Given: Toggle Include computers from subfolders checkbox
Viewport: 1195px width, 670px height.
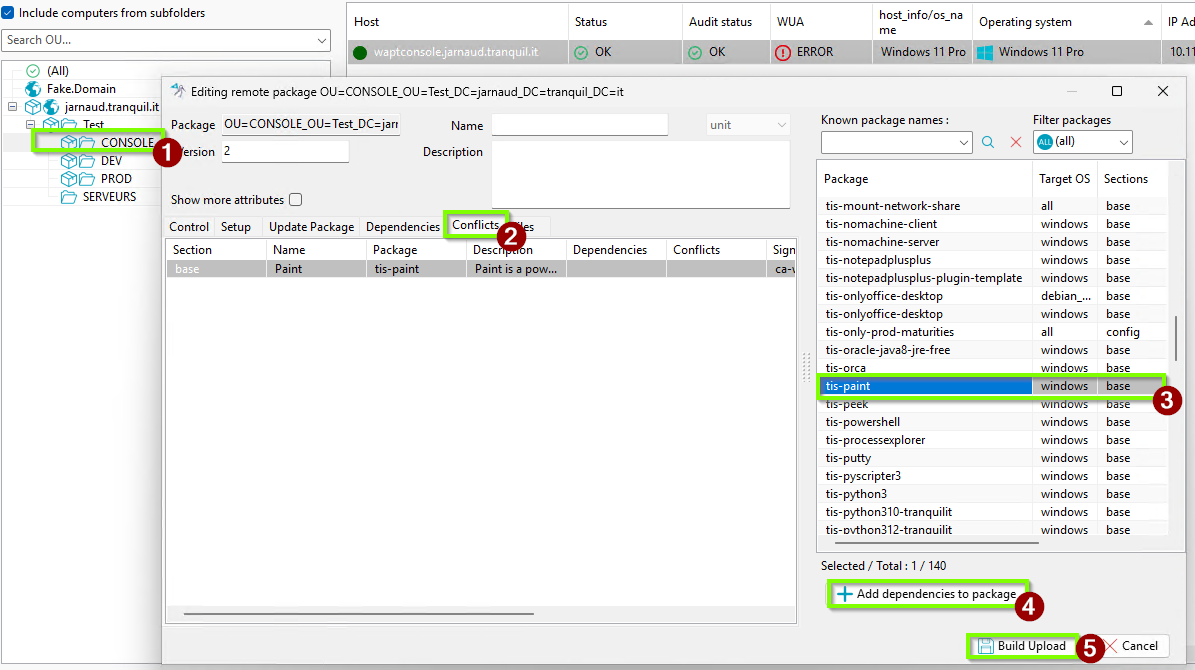Looking at the screenshot, I should (x=8, y=13).
